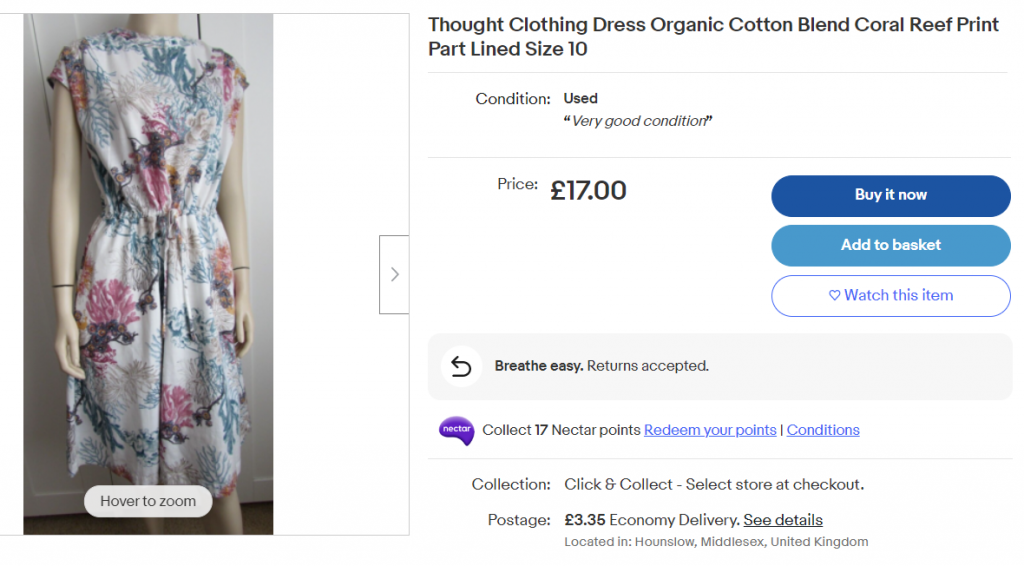Add the dress to basket

coord(890,245)
